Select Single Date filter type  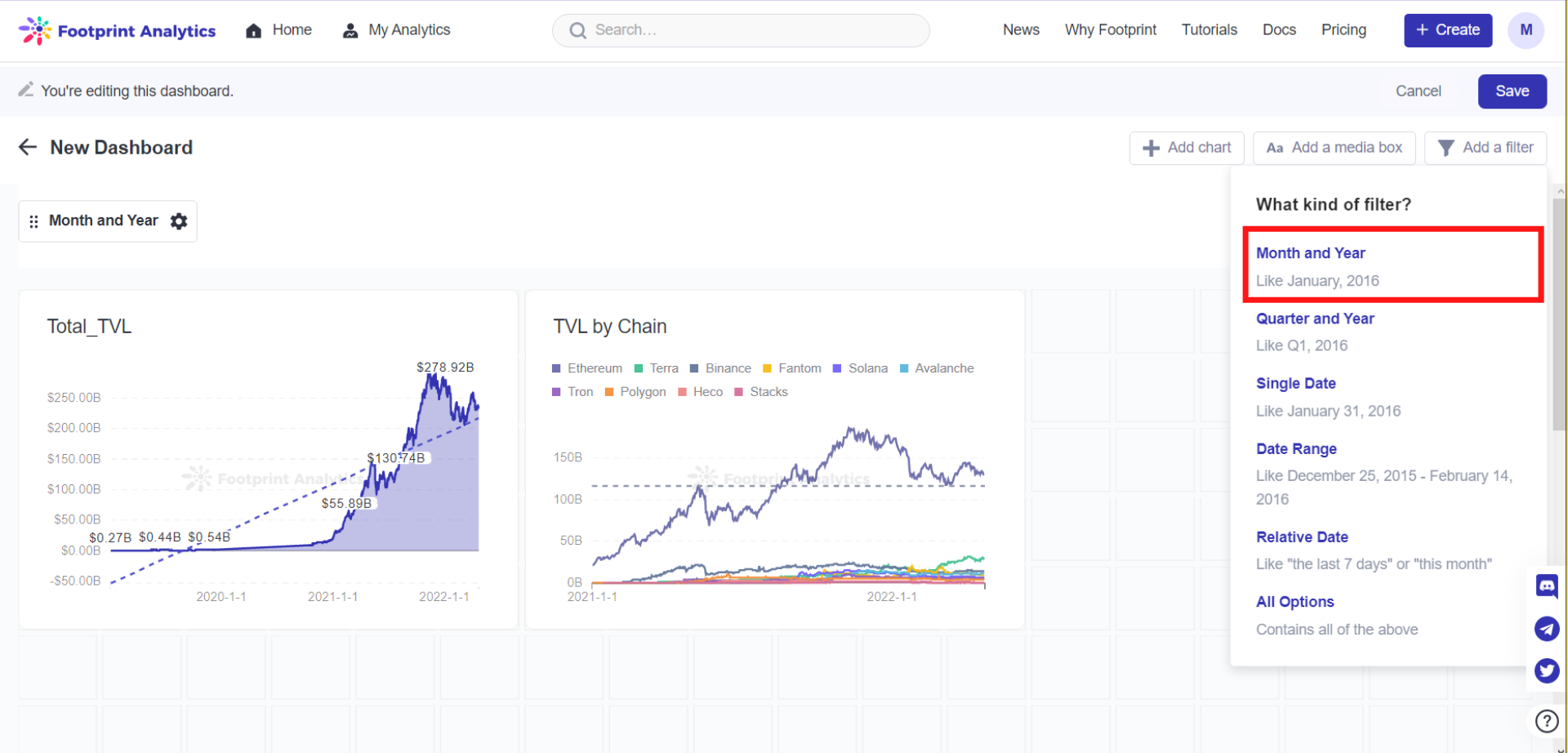click(1295, 383)
